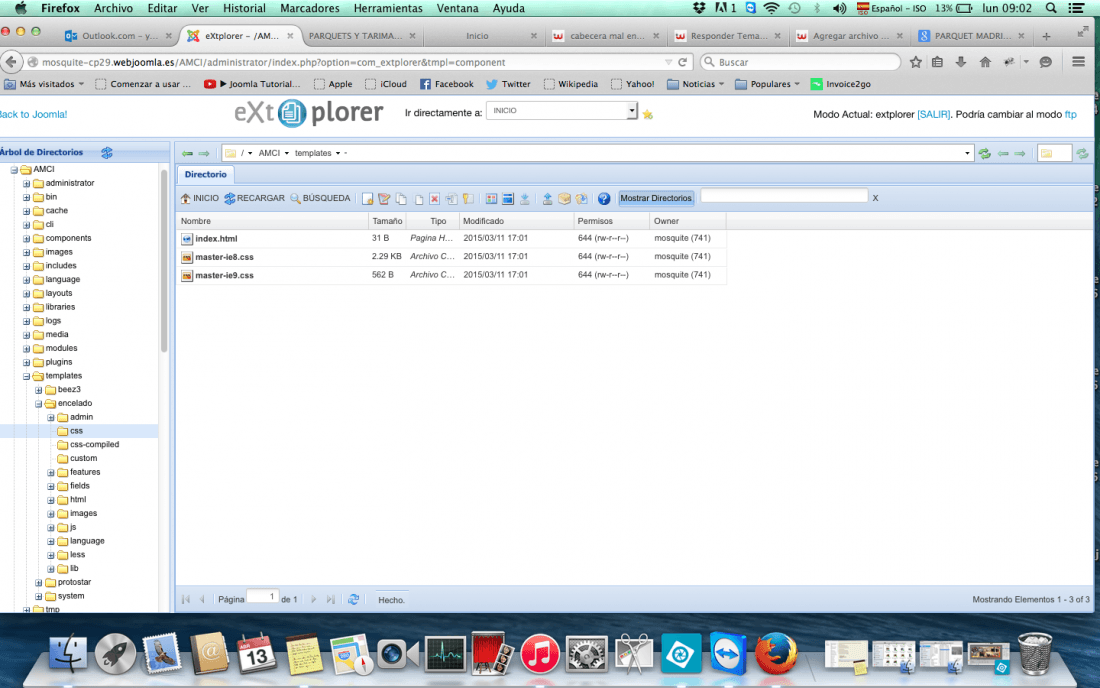
Task: Click RECARGAR to reload the file list
Action: click(254, 198)
